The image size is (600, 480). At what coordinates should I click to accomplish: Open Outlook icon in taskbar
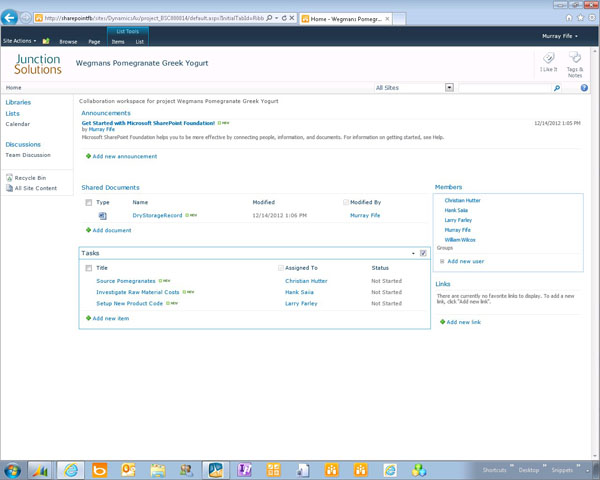(128, 470)
